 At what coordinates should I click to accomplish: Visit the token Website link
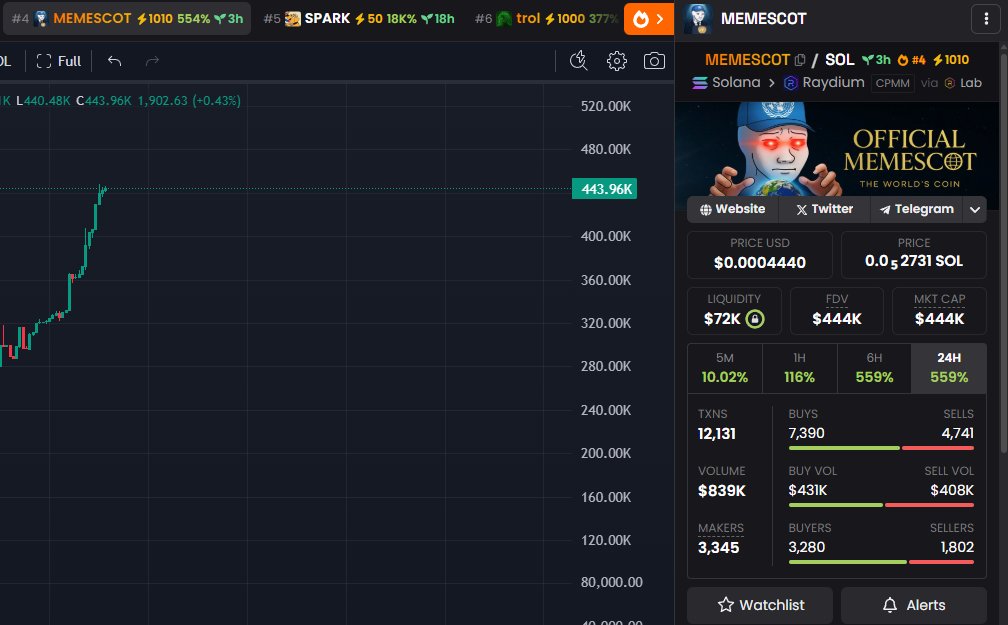click(x=733, y=210)
